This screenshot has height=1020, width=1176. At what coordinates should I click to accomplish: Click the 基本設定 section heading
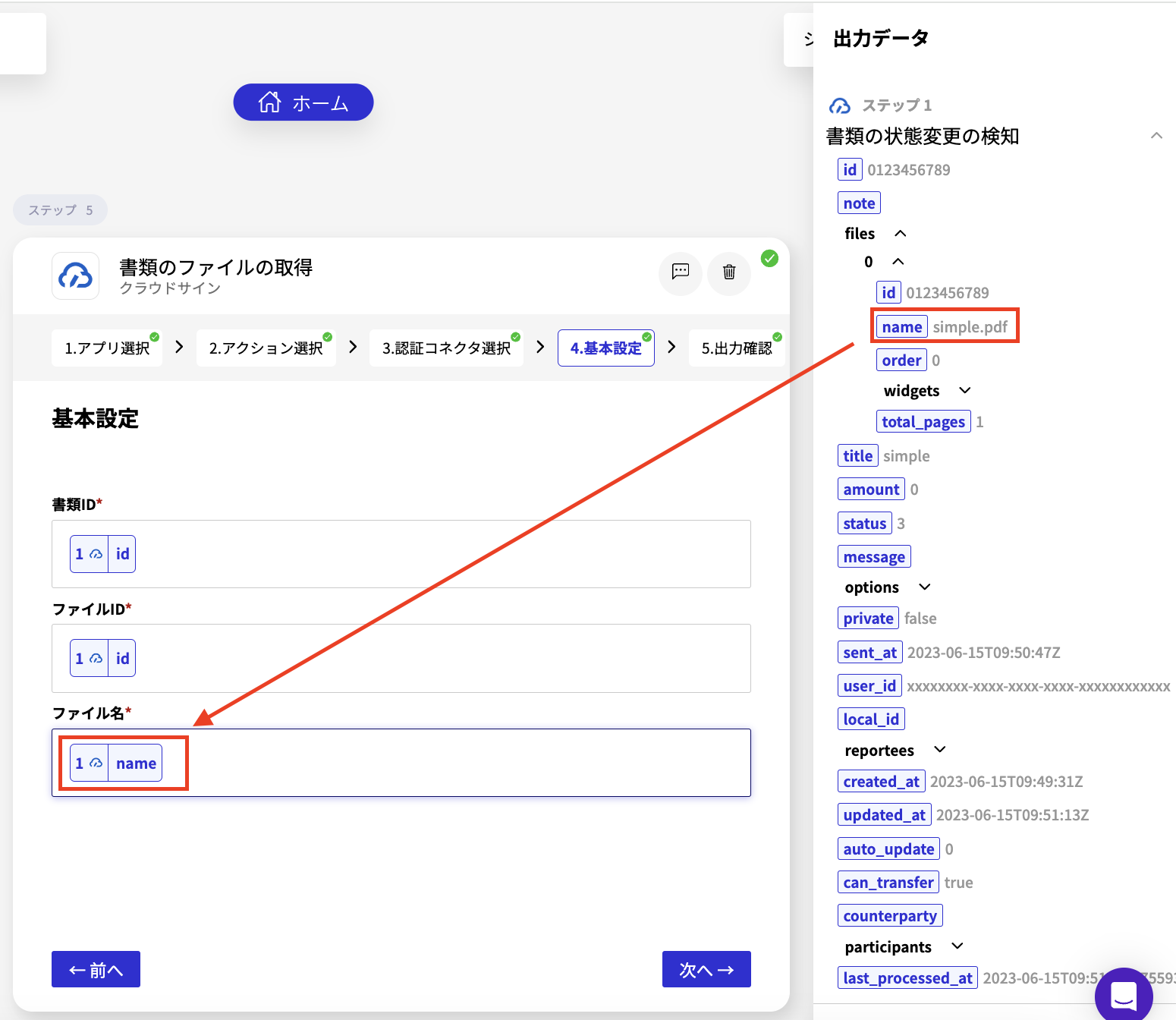[x=95, y=418]
